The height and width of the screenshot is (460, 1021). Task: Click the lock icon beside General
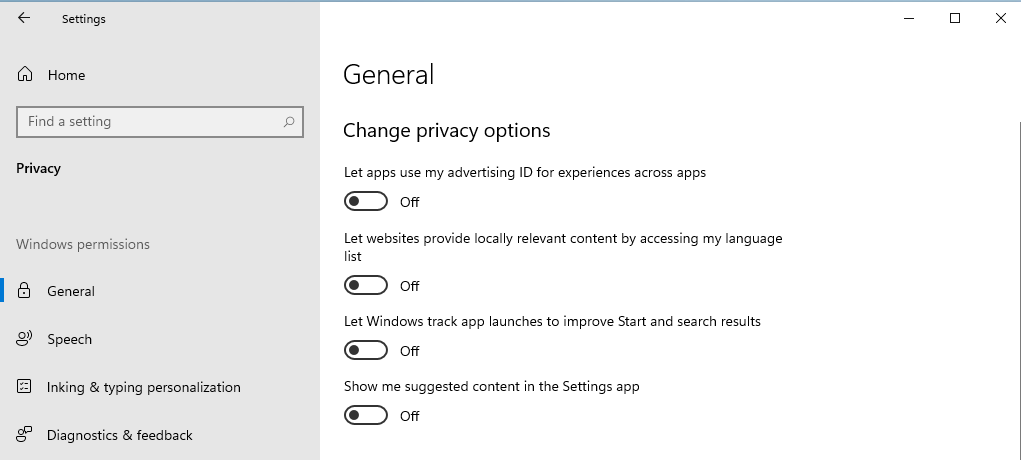click(25, 291)
